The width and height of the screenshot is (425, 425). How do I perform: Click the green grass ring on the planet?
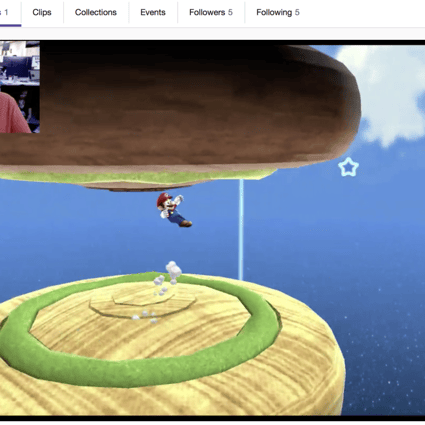click(x=140, y=363)
